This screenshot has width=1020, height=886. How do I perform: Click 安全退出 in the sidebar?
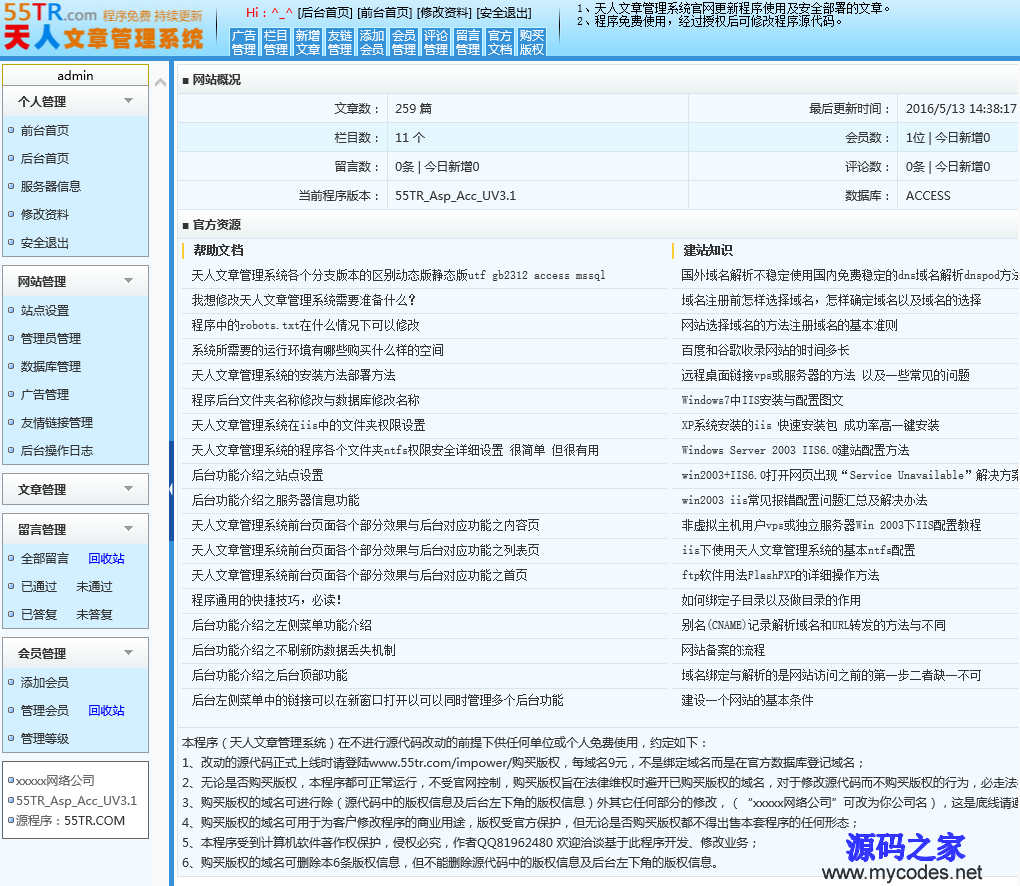(44, 243)
